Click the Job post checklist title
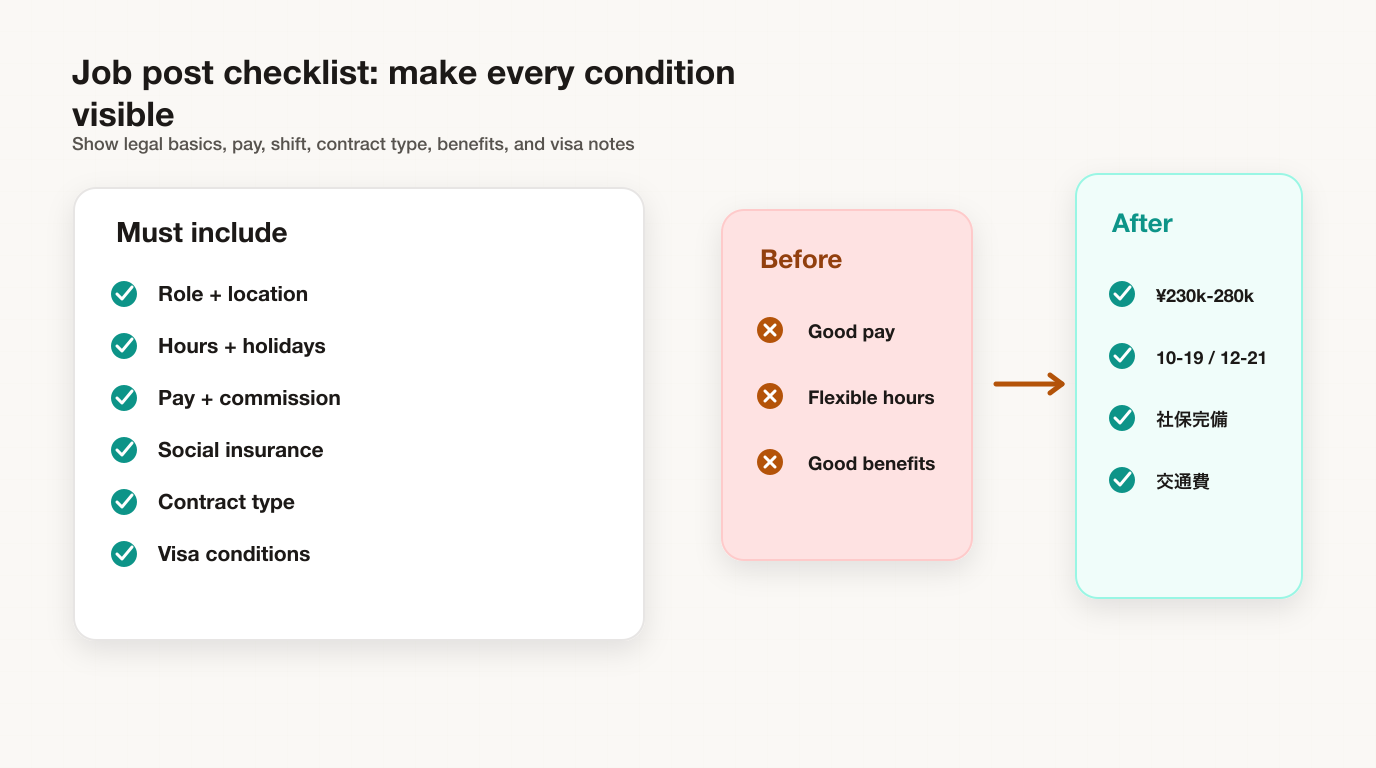 pyautogui.click(x=404, y=93)
